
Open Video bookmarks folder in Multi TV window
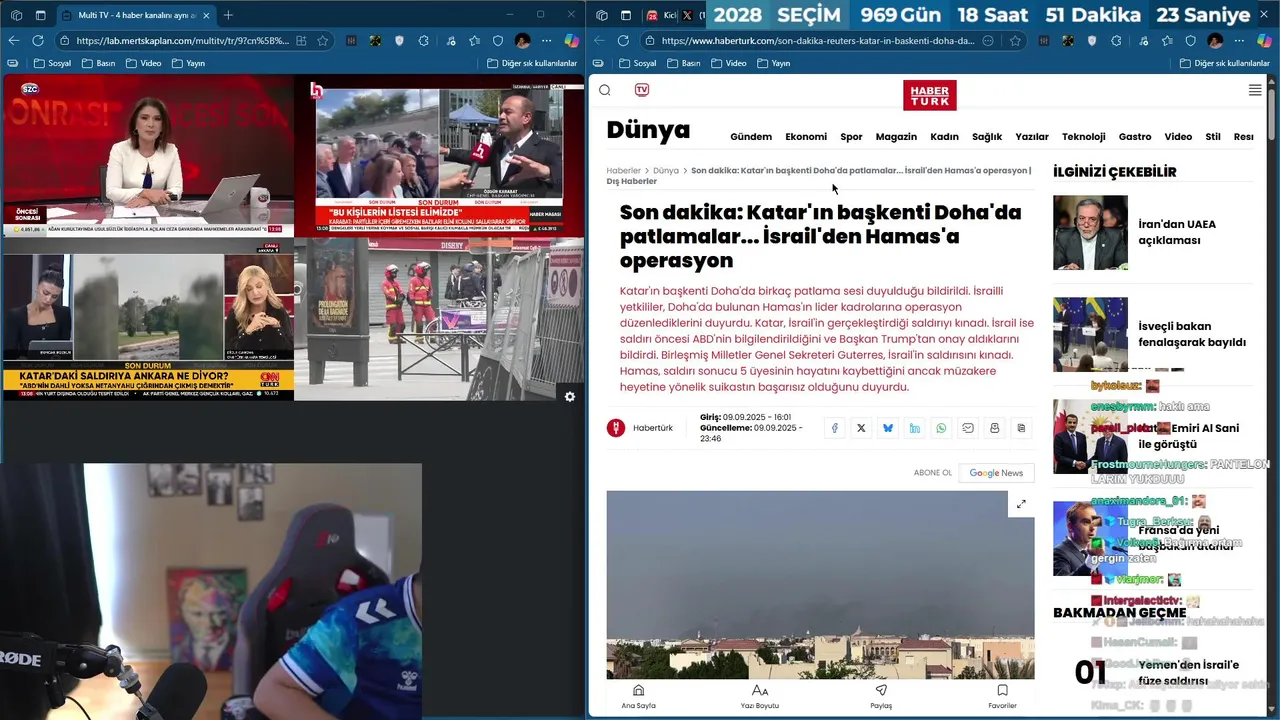click(143, 63)
